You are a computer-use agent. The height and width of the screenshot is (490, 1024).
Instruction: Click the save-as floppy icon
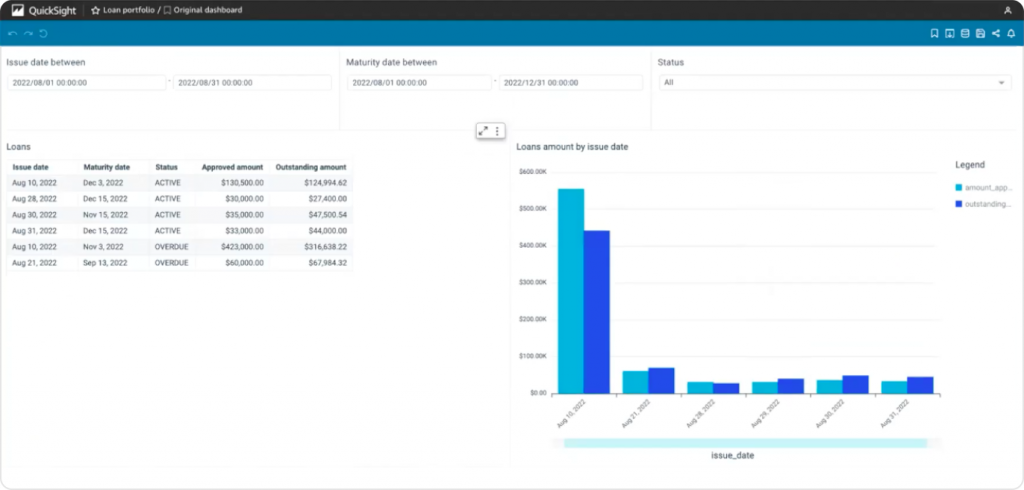(980, 33)
